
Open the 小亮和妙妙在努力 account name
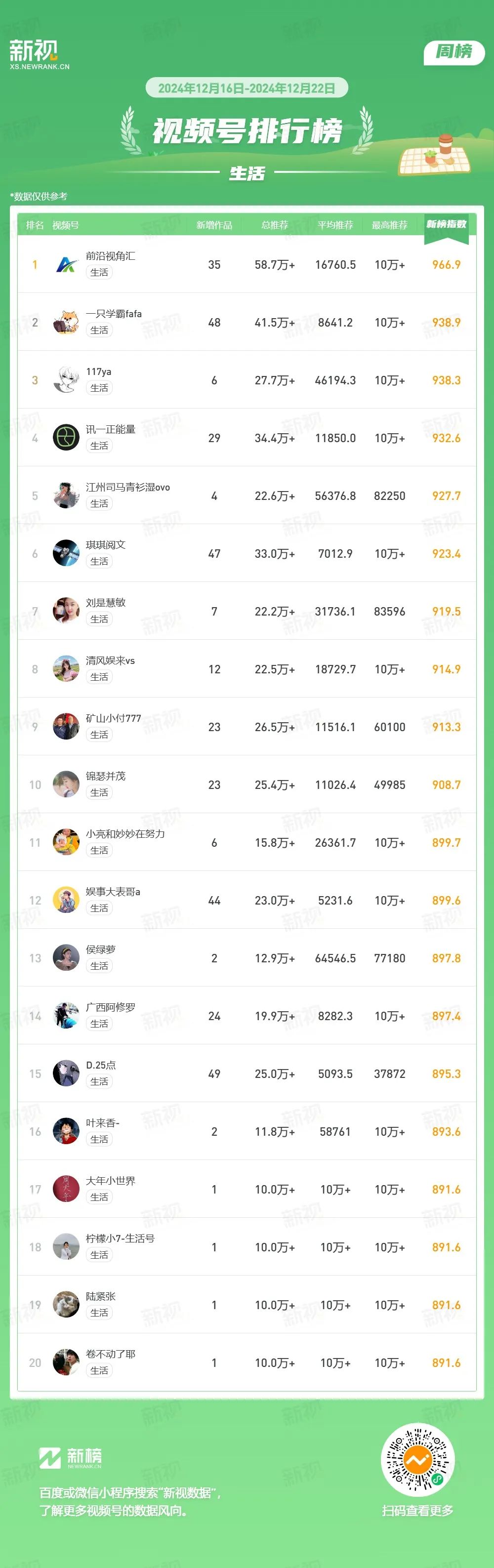125,834
